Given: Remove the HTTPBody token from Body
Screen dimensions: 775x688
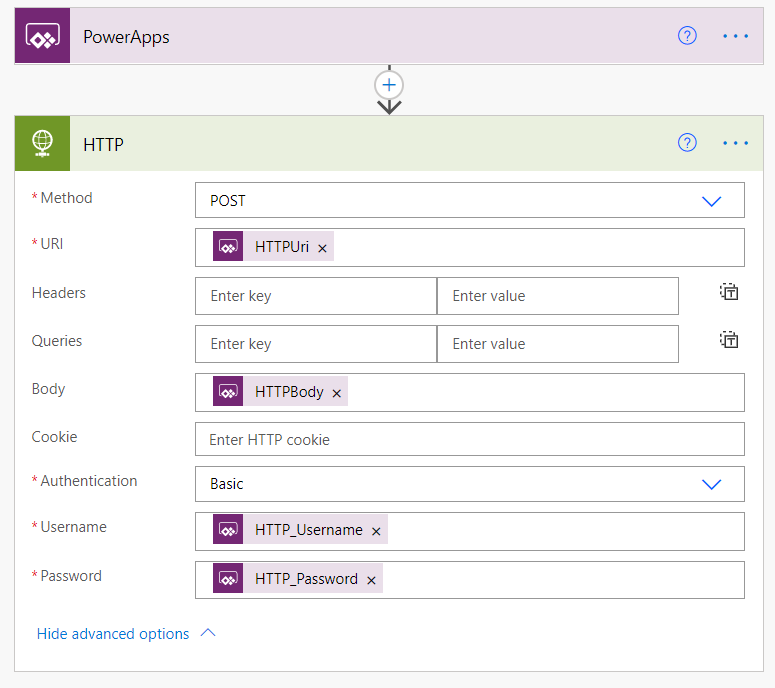Looking at the screenshot, I should (337, 393).
